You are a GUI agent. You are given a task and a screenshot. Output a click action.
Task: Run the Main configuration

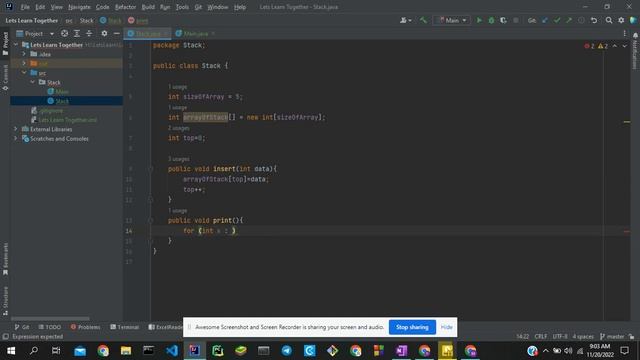[x=479, y=20]
